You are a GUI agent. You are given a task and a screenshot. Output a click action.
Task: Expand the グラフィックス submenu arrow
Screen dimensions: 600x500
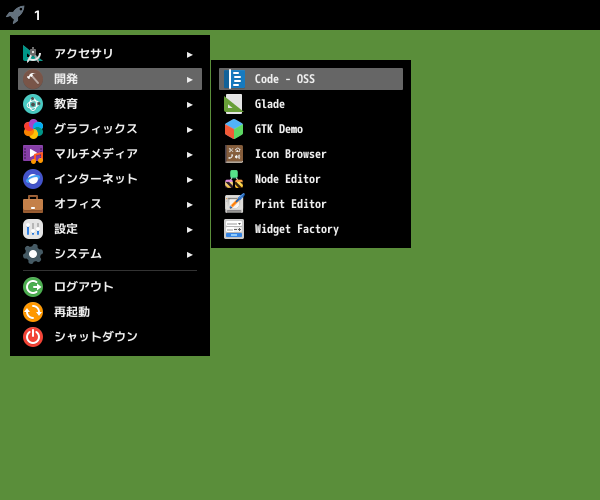pos(189,130)
